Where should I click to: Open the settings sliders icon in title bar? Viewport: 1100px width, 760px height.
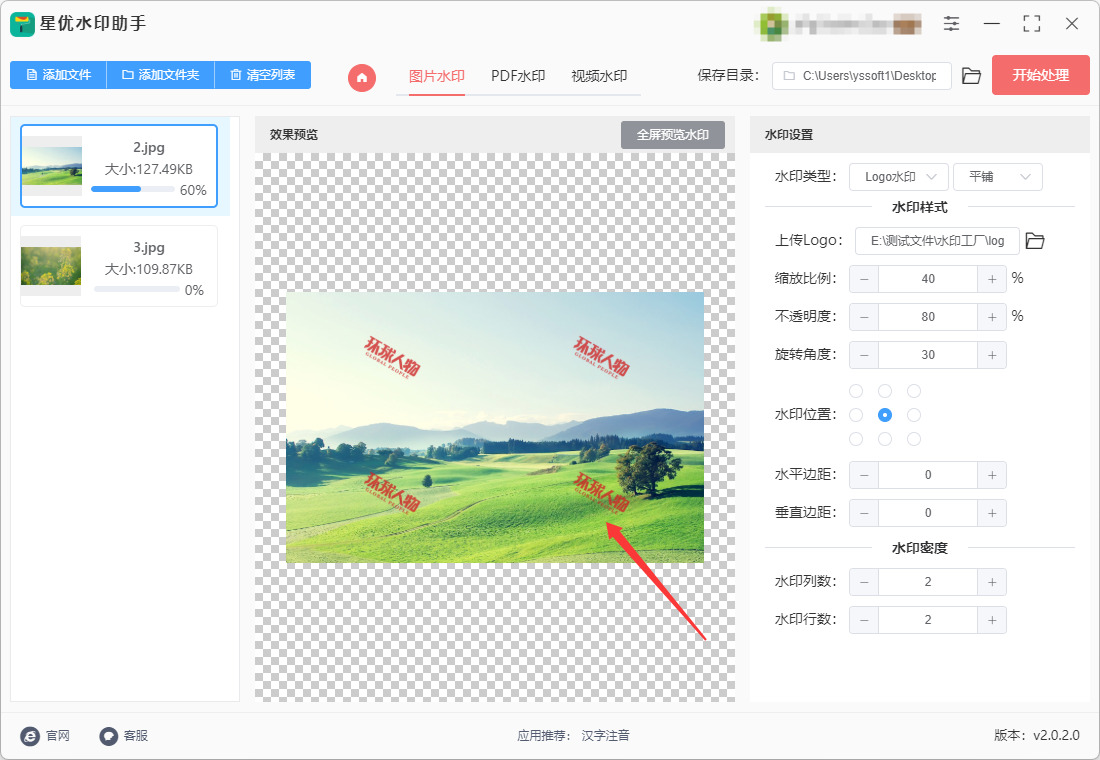click(951, 24)
